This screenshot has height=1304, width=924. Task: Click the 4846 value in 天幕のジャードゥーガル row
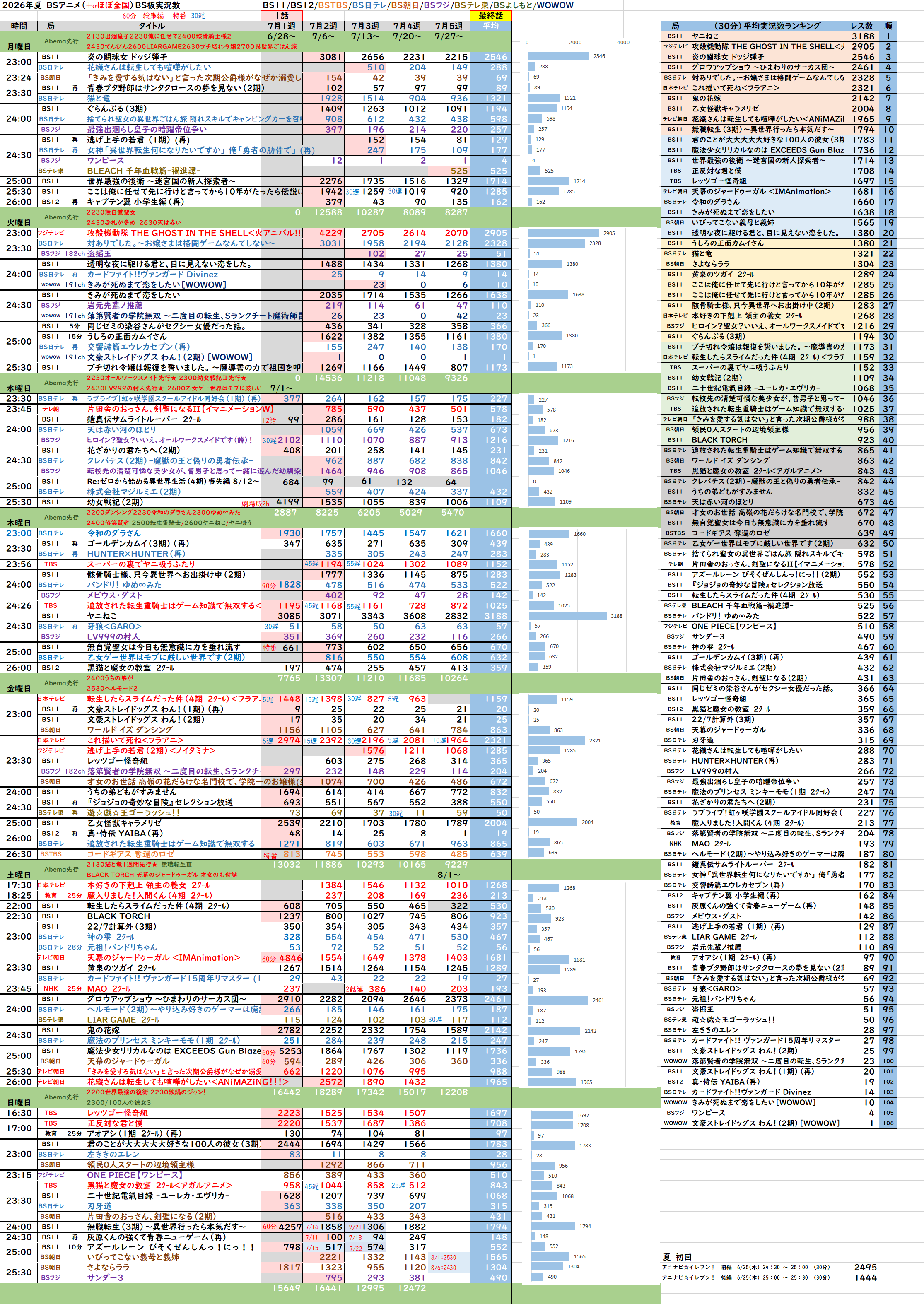pos(290,957)
